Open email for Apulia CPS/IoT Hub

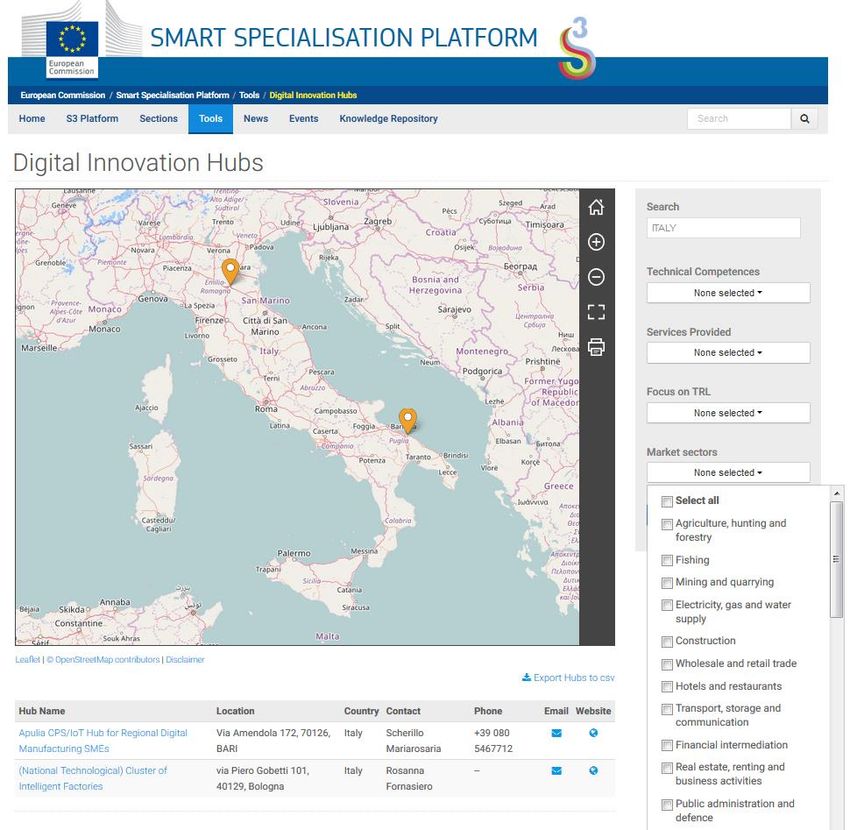point(556,733)
